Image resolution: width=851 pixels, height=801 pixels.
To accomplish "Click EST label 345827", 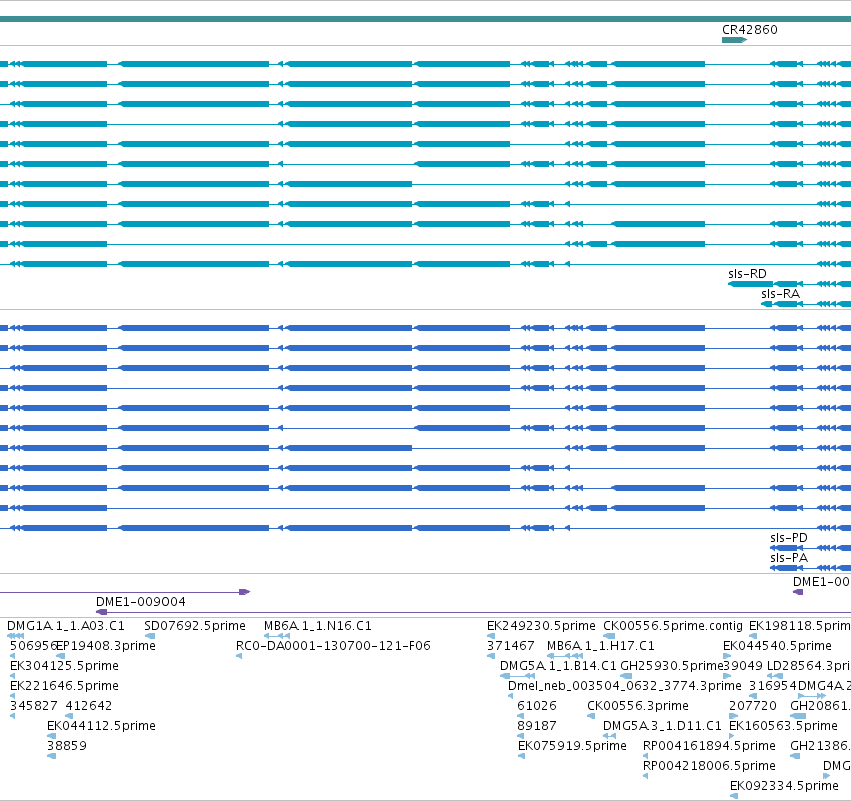I will tap(34, 706).
